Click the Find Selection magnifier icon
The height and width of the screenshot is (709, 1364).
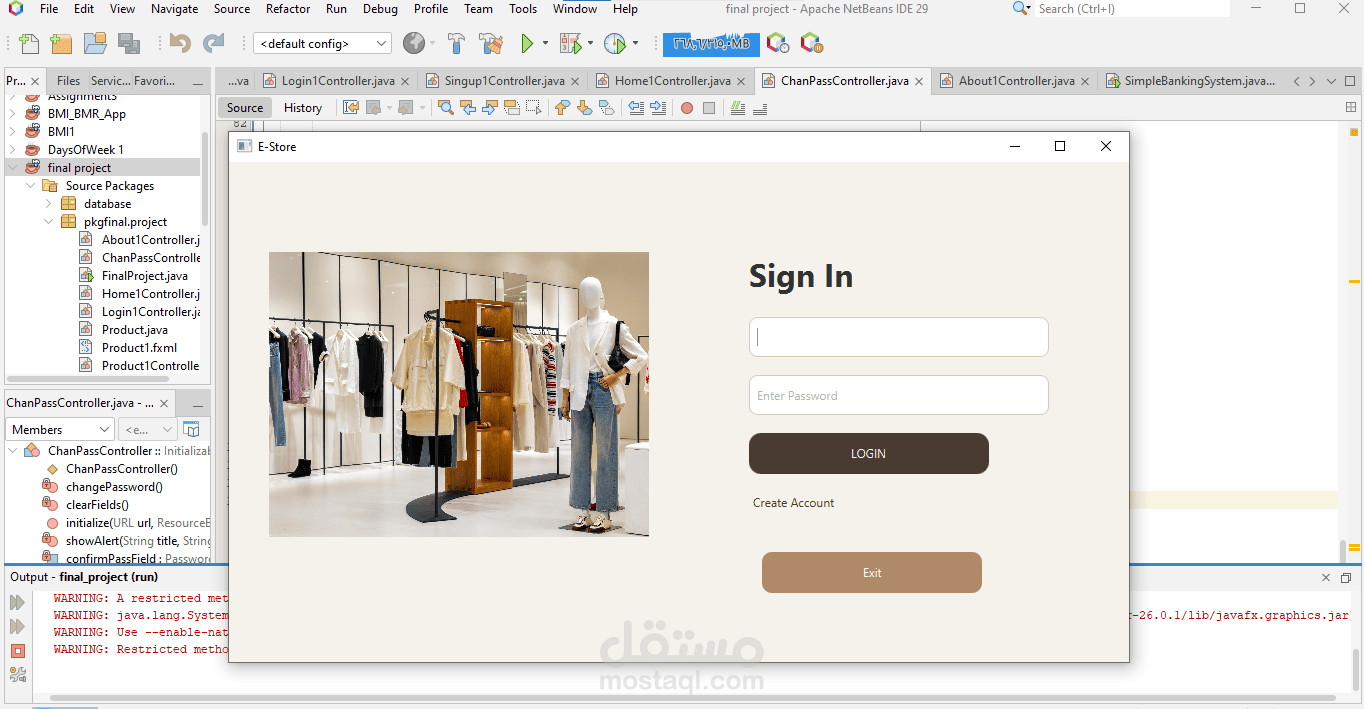pyautogui.click(x=446, y=108)
